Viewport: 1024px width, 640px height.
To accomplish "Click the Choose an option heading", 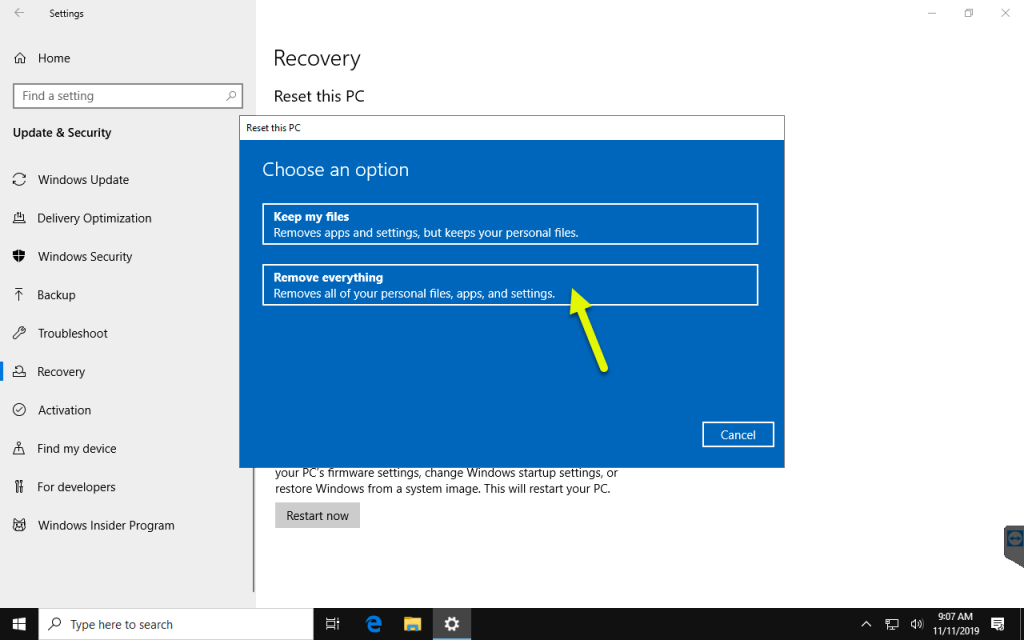I will tap(336, 170).
